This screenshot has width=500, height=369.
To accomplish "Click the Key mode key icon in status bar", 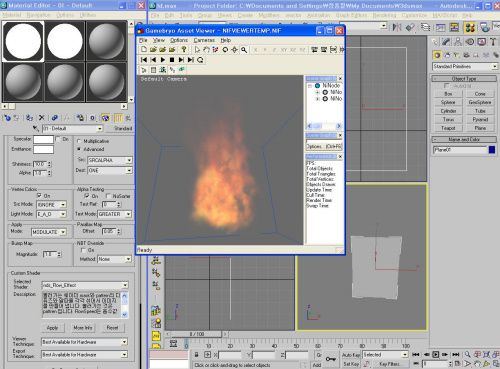I will (x=330, y=359).
